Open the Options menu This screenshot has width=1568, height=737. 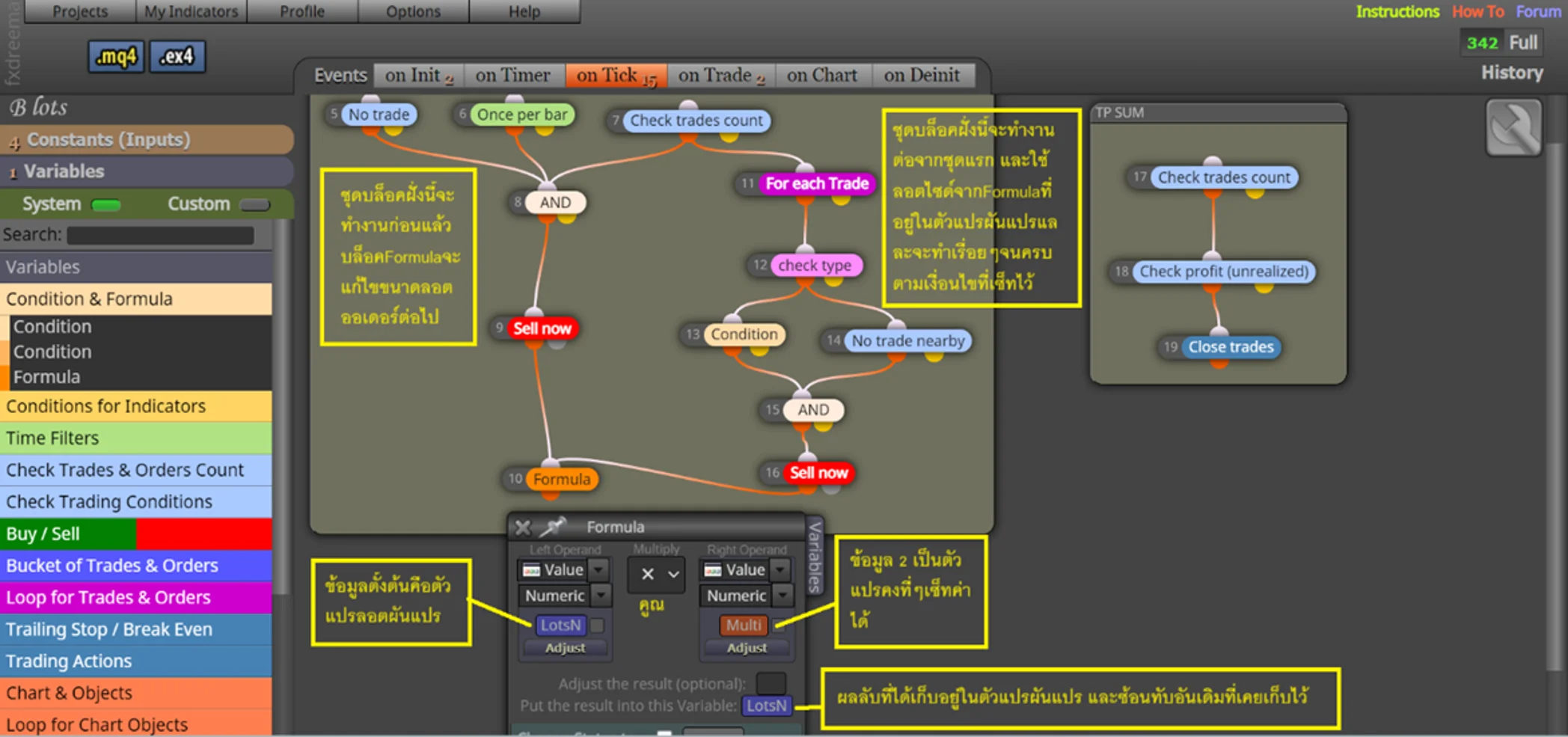click(x=413, y=11)
